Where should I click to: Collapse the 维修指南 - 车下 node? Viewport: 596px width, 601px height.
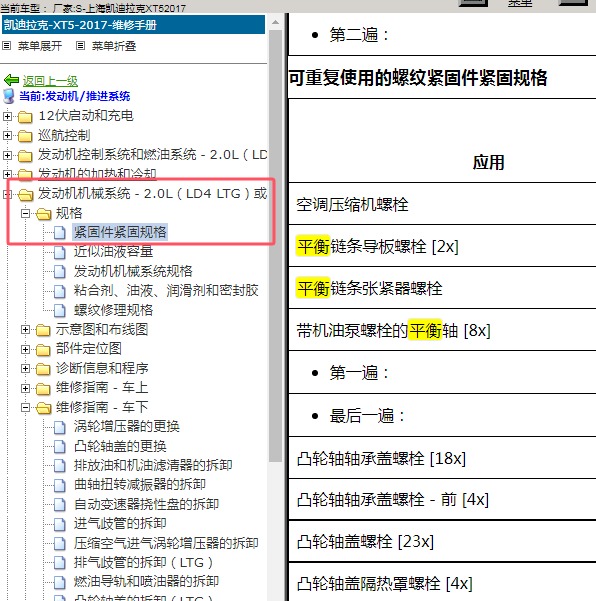(x=25, y=407)
